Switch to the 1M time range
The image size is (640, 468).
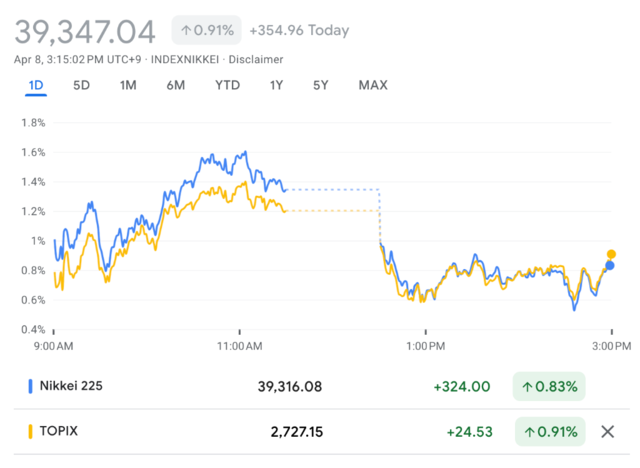coord(128,85)
